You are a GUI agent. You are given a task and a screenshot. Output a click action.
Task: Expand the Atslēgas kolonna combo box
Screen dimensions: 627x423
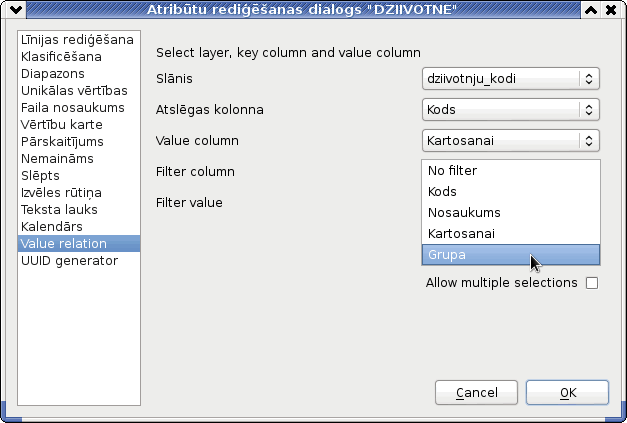pos(511,110)
